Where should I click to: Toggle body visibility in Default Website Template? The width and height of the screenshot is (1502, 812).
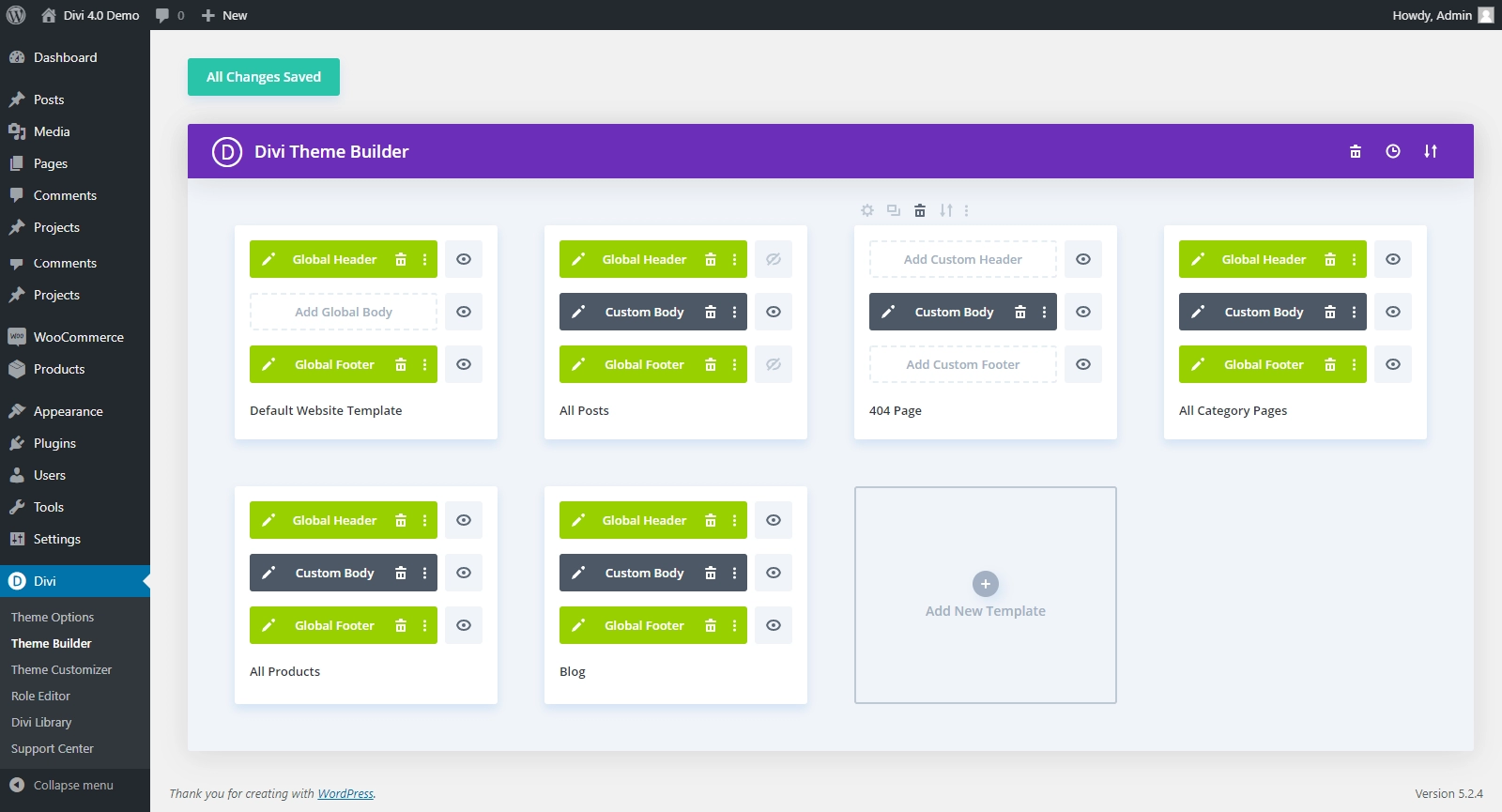[x=464, y=312]
